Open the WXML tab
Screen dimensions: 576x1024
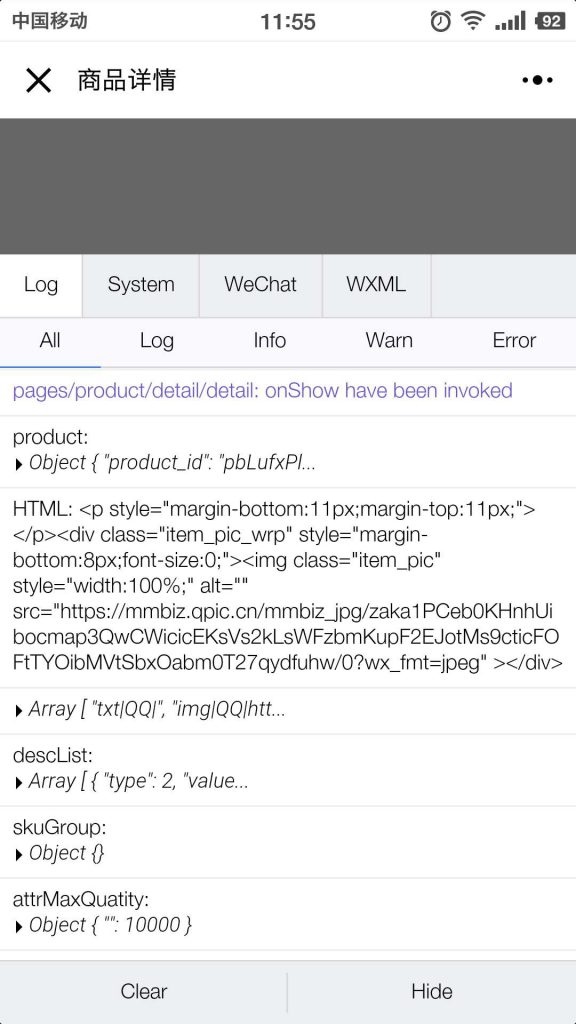[376, 285]
